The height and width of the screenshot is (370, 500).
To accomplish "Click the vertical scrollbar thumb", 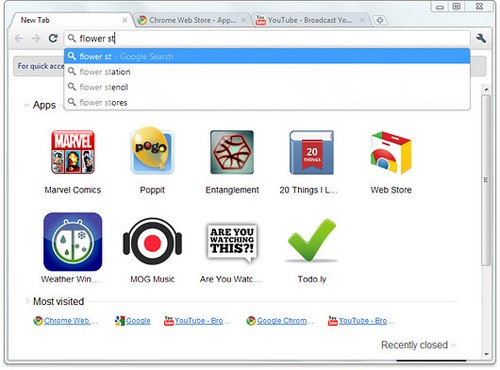I will tap(486, 180).
